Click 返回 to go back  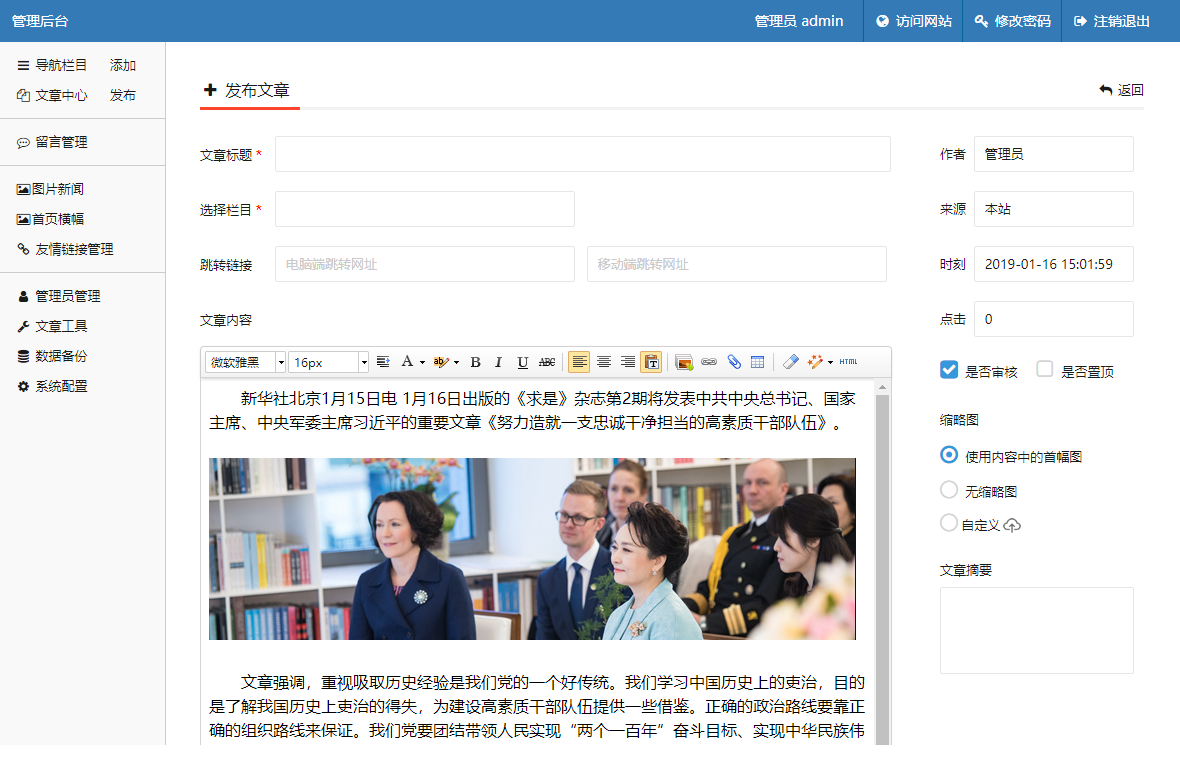click(x=1121, y=90)
